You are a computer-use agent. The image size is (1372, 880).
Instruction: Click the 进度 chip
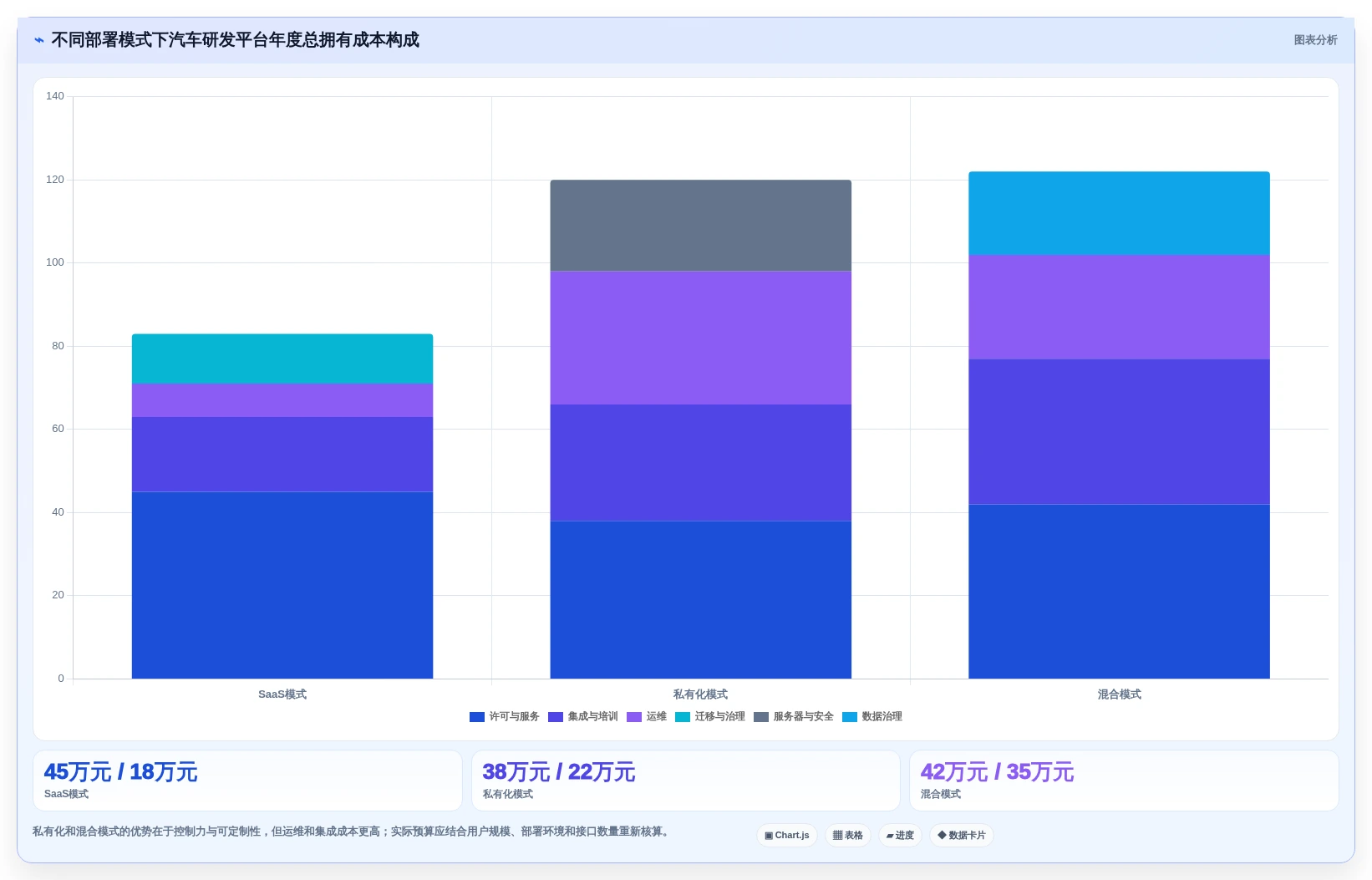coord(900,835)
